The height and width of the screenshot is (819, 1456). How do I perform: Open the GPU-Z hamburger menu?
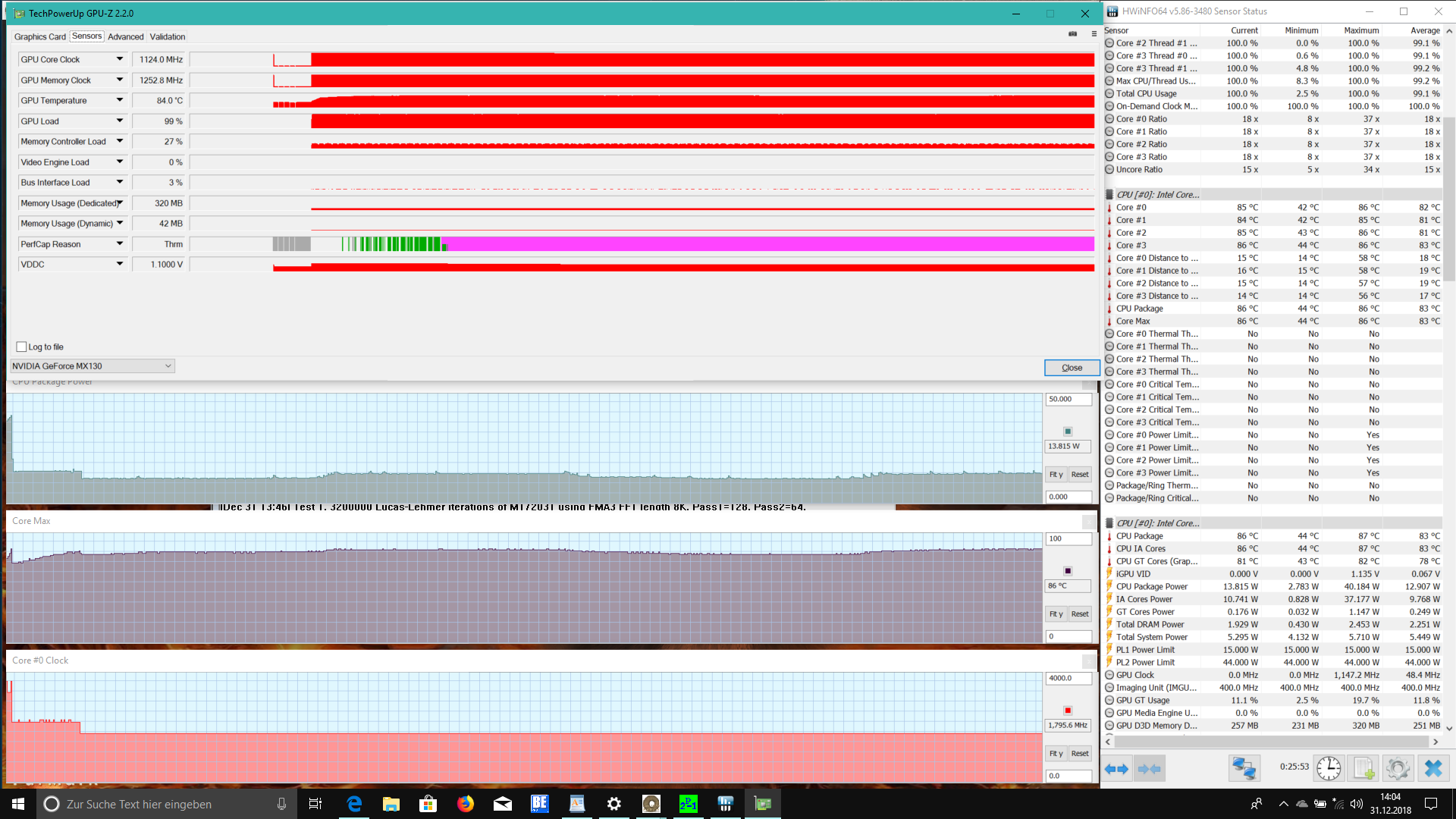pos(1094,34)
